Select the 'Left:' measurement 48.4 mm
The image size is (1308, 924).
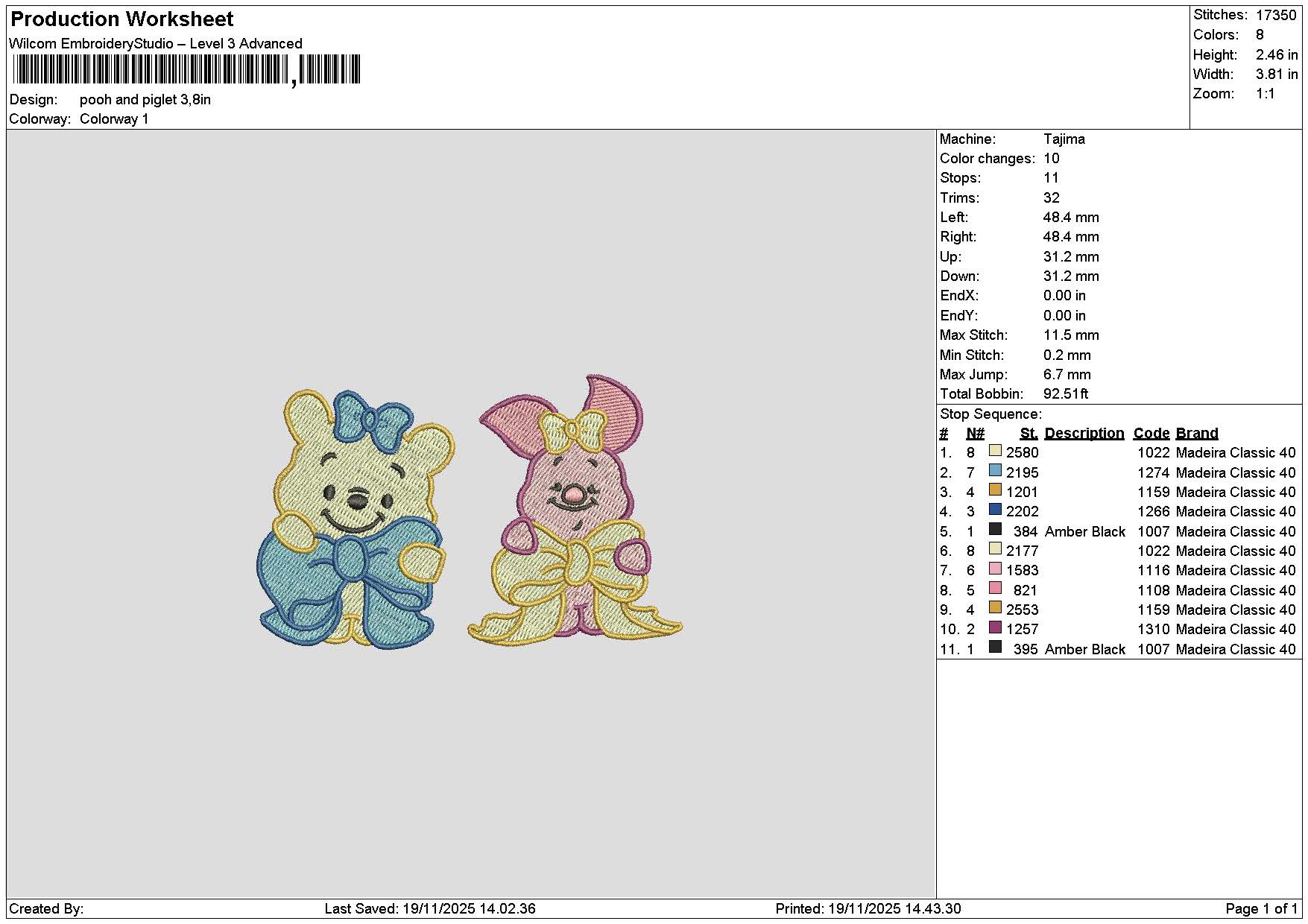point(1071,218)
